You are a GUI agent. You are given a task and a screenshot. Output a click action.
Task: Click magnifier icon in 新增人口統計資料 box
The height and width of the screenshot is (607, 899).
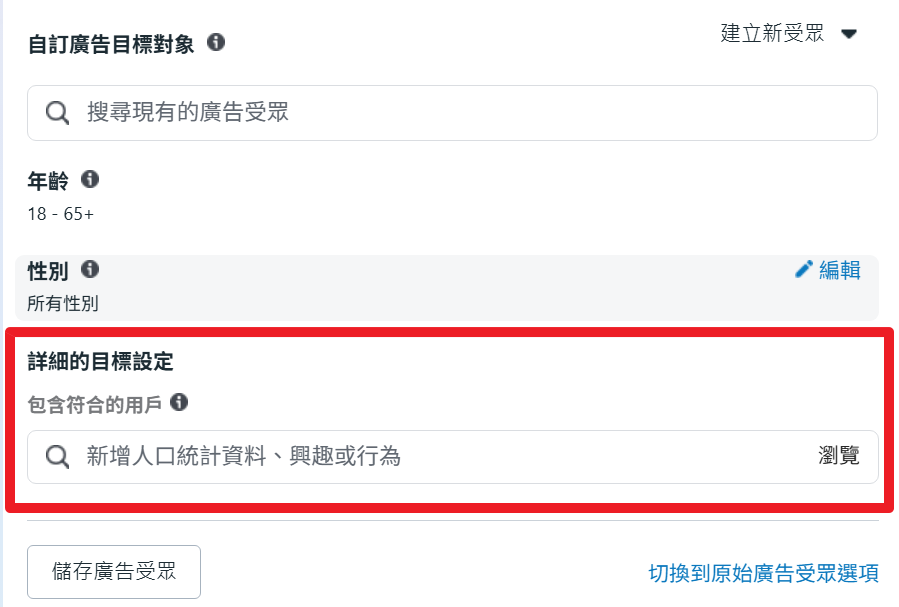[x=58, y=457]
